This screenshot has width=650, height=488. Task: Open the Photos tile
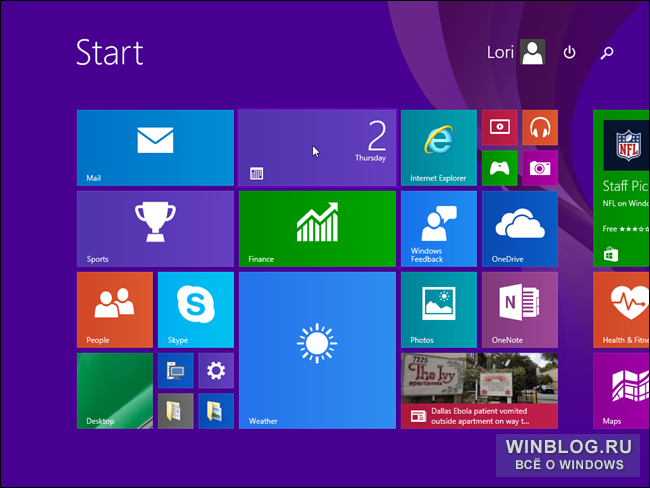tap(439, 310)
